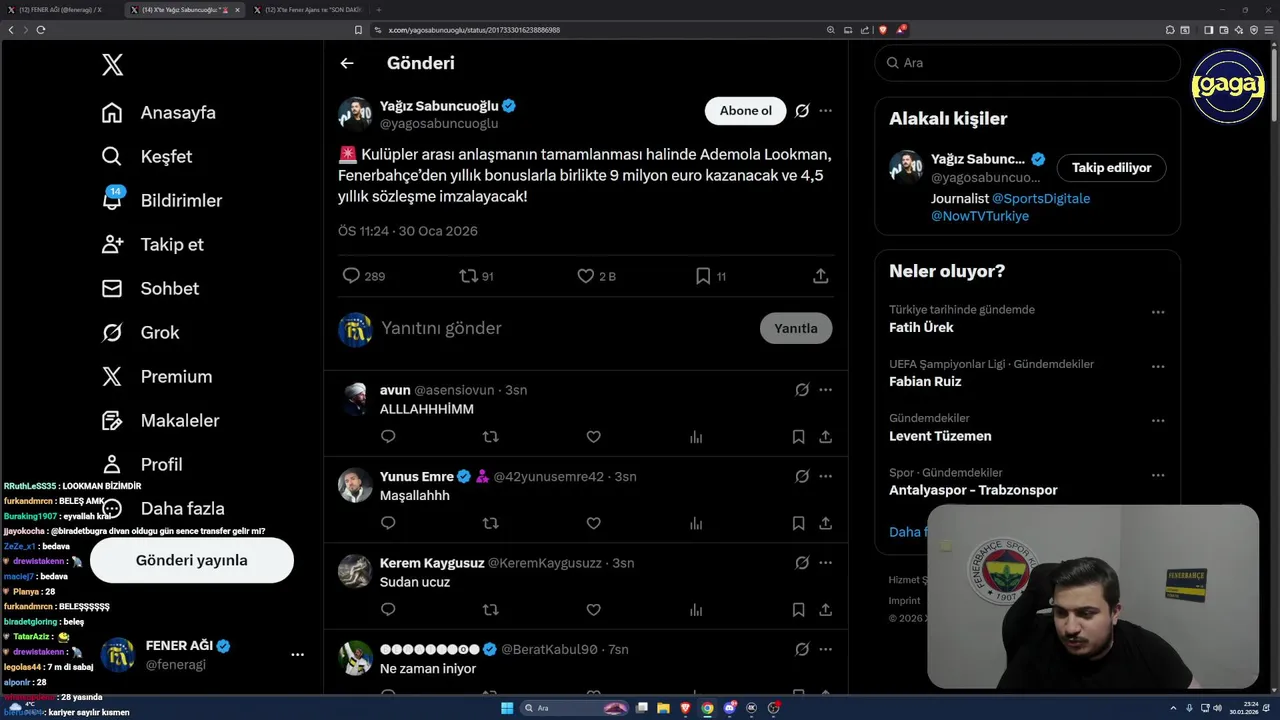The image size is (1280, 720).
Task: Open more options on main post
Action: [x=825, y=110]
